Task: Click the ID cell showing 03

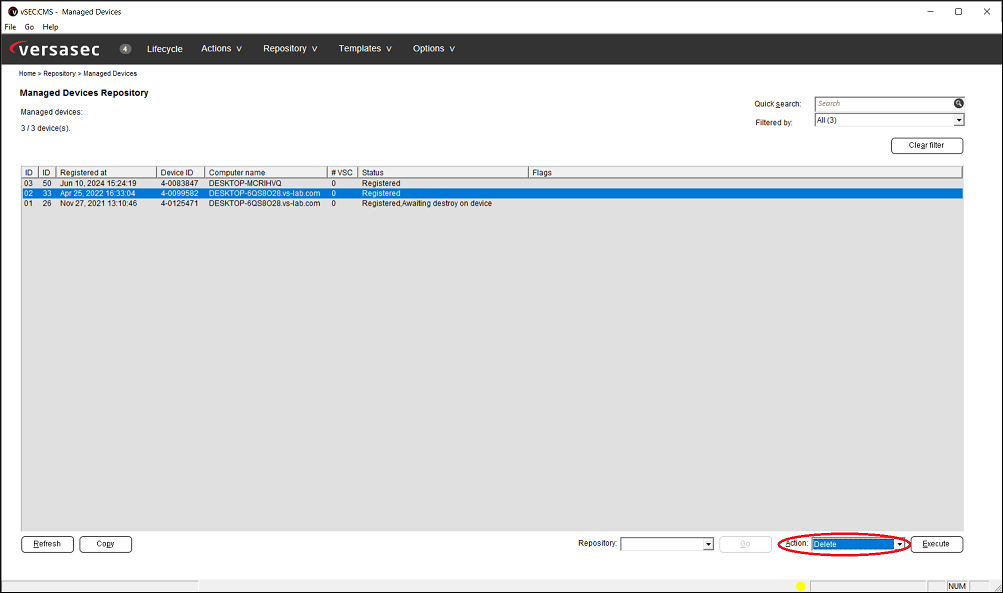Action: pyautogui.click(x=28, y=183)
